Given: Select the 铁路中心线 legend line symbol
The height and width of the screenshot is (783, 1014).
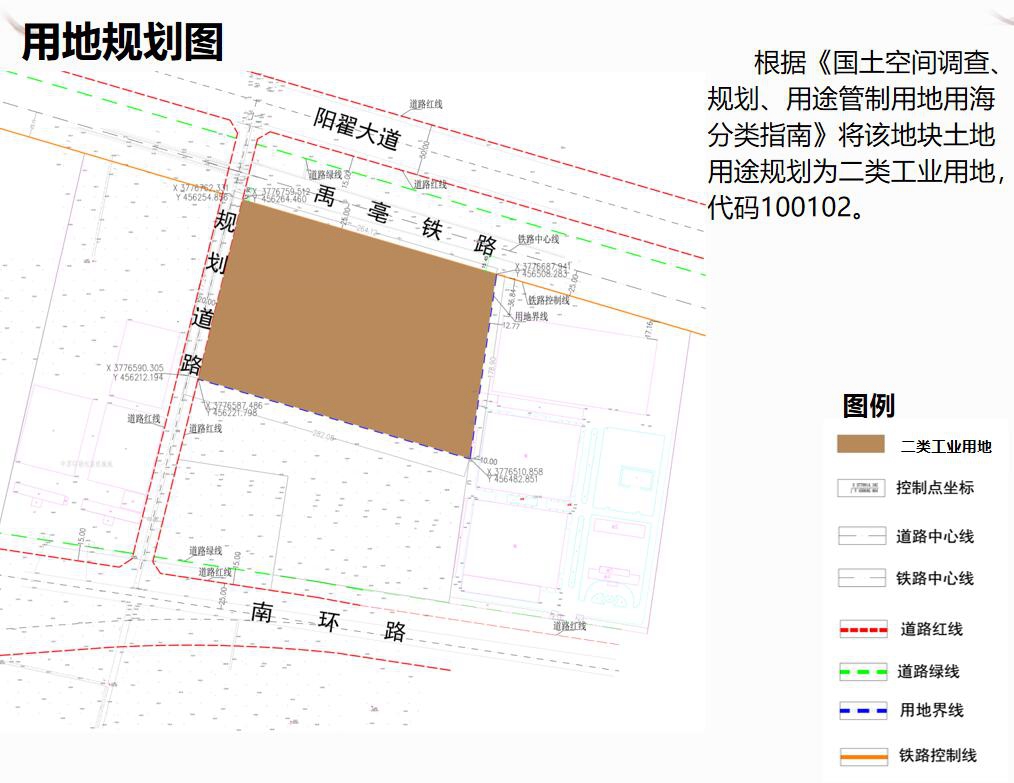Looking at the screenshot, I should 861,579.
